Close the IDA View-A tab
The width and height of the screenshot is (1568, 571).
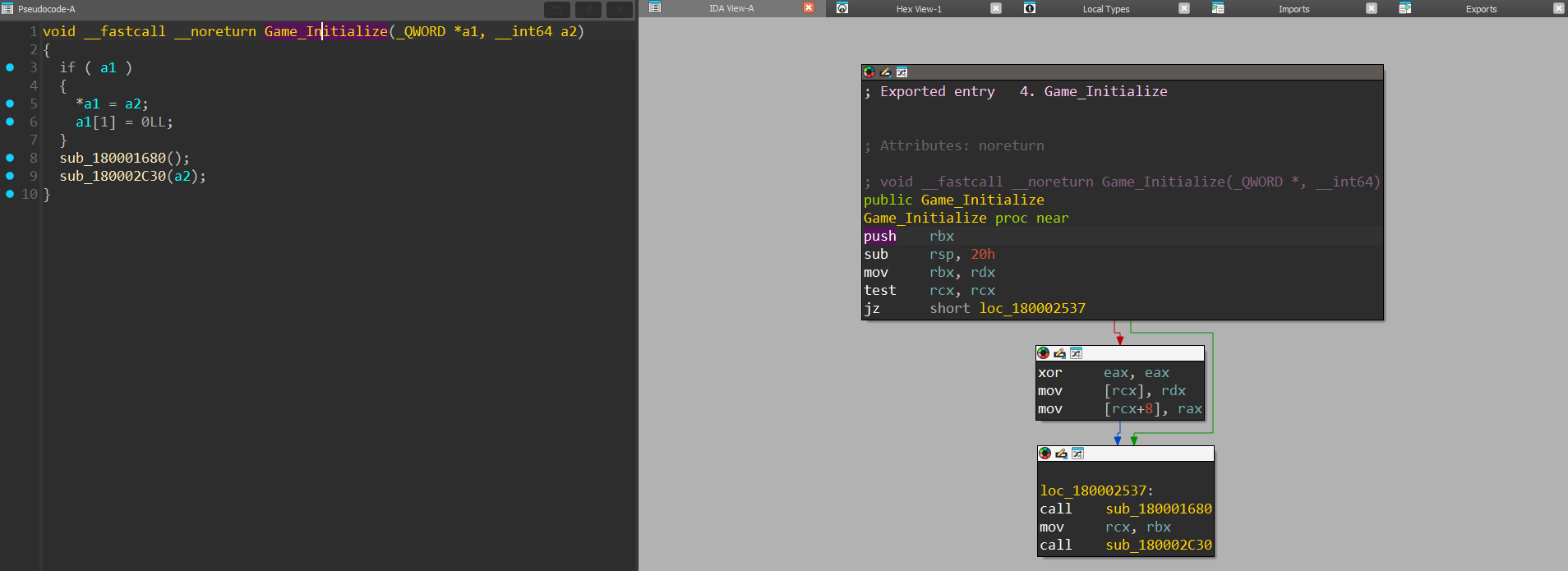(809, 8)
